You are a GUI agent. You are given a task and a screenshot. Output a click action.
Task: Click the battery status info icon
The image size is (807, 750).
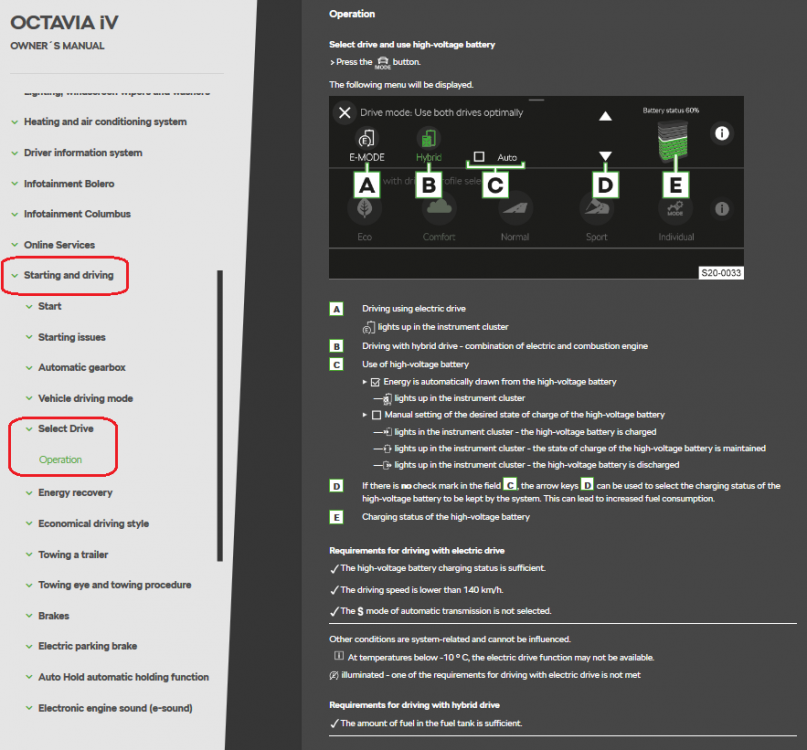click(722, 133)
